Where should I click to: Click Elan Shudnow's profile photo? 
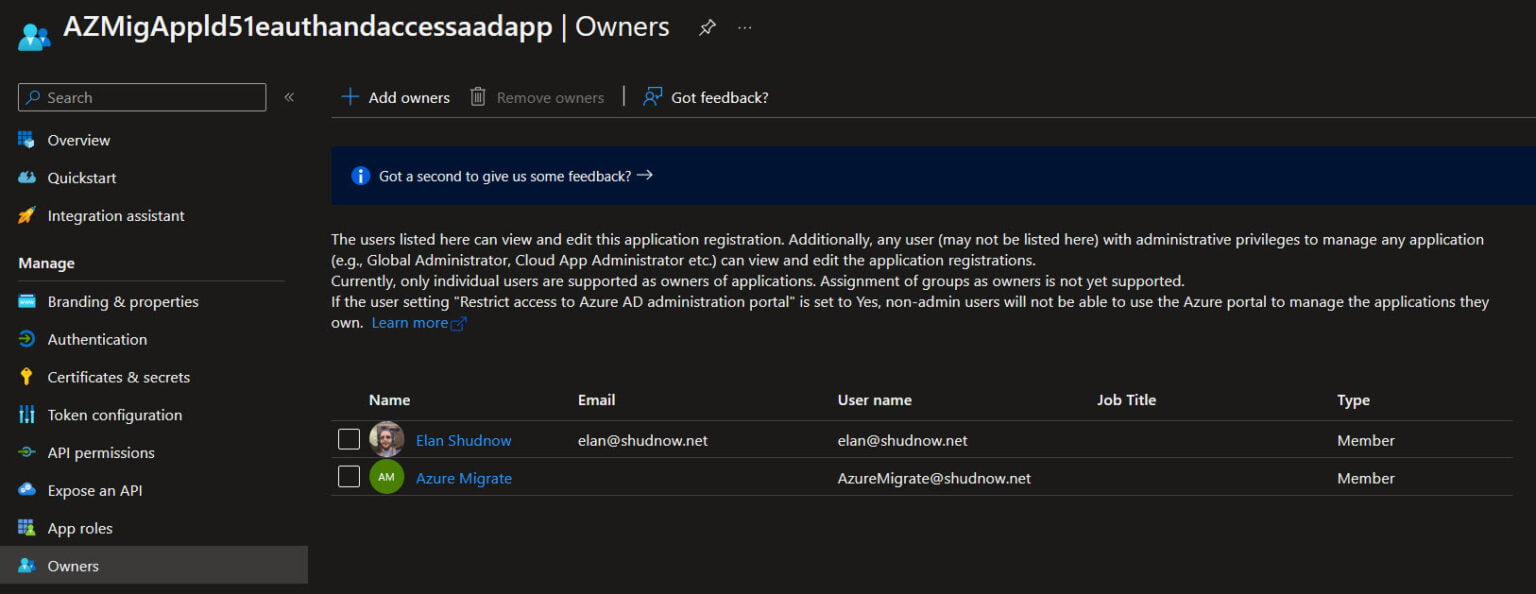387,440
